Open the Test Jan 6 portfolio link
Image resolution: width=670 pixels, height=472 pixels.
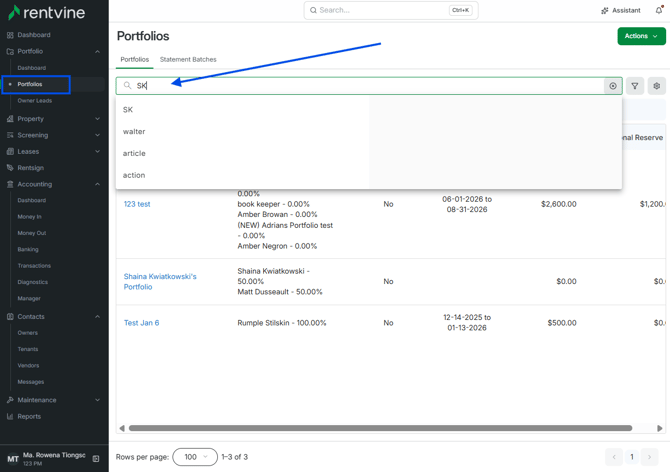[141, 323]
